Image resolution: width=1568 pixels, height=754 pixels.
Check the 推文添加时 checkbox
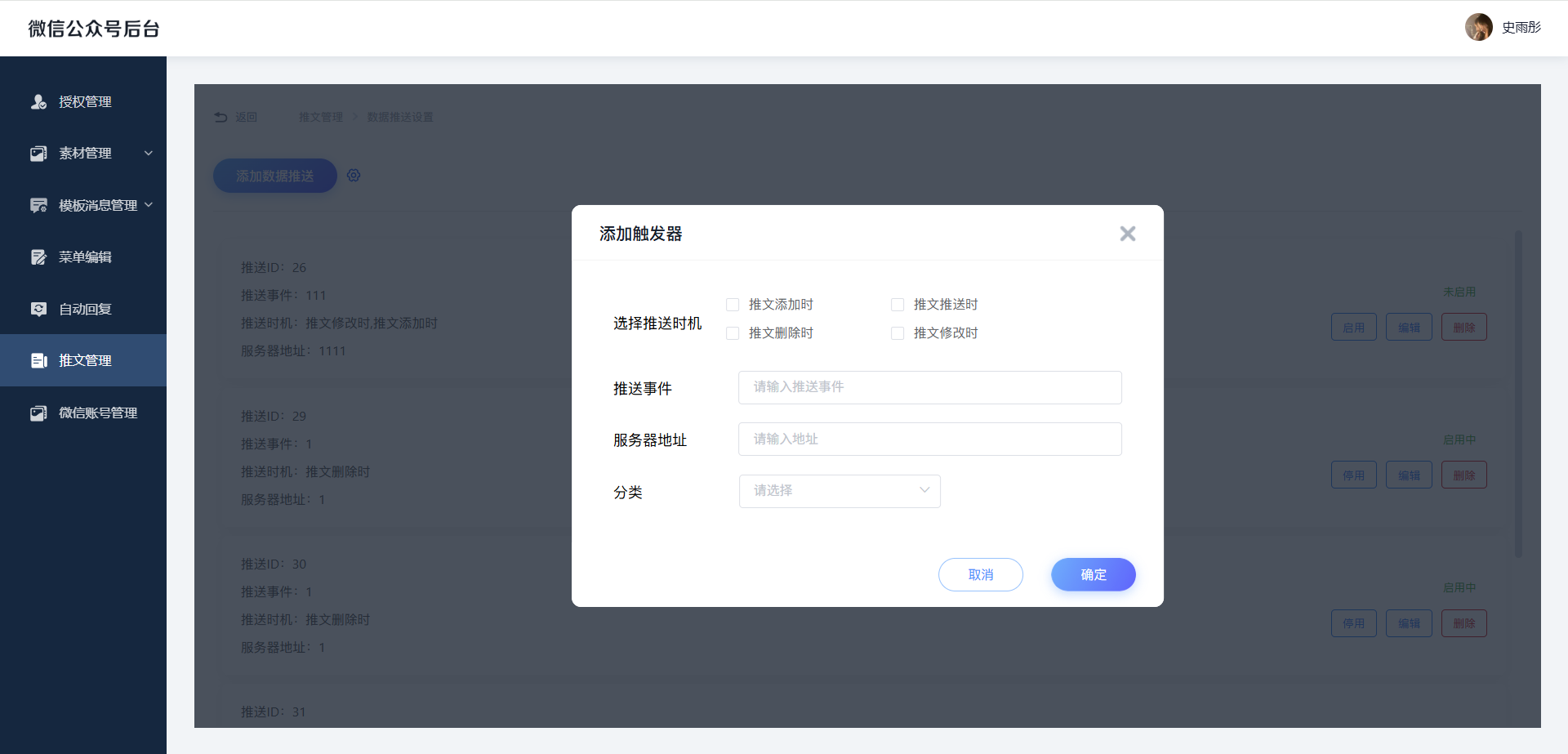pos(733,305)
